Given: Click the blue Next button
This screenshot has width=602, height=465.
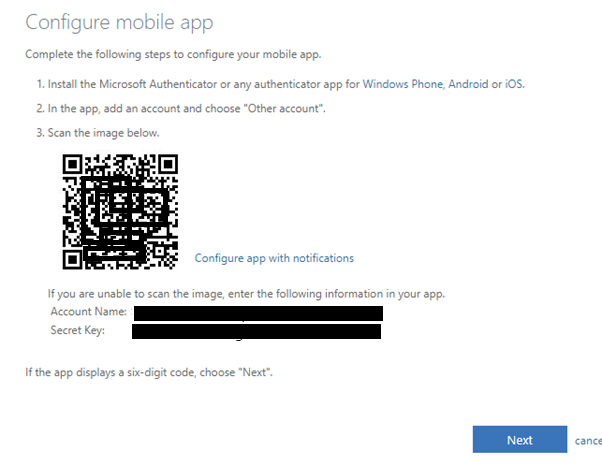Looking at the screenshot, I should tap(520, 439).
